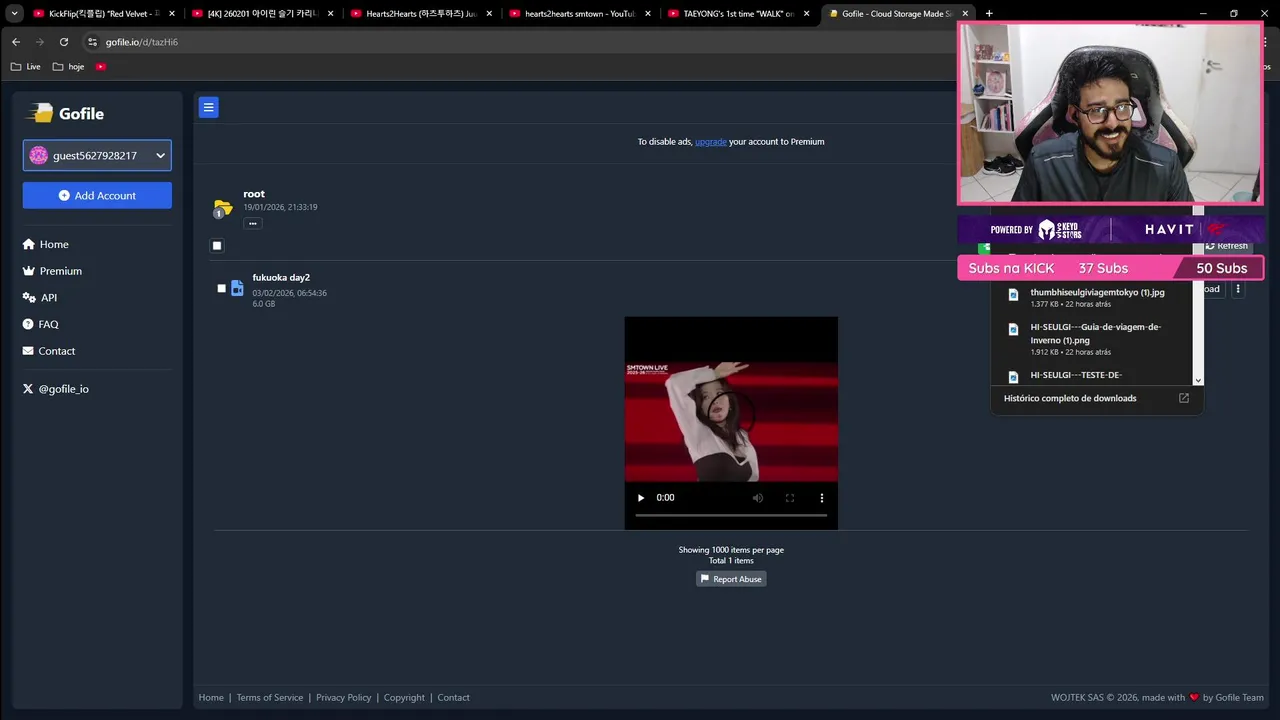Expand the guest5627928217 account dropdown
Screen dimensions: 1280x720
click(97, 155)
